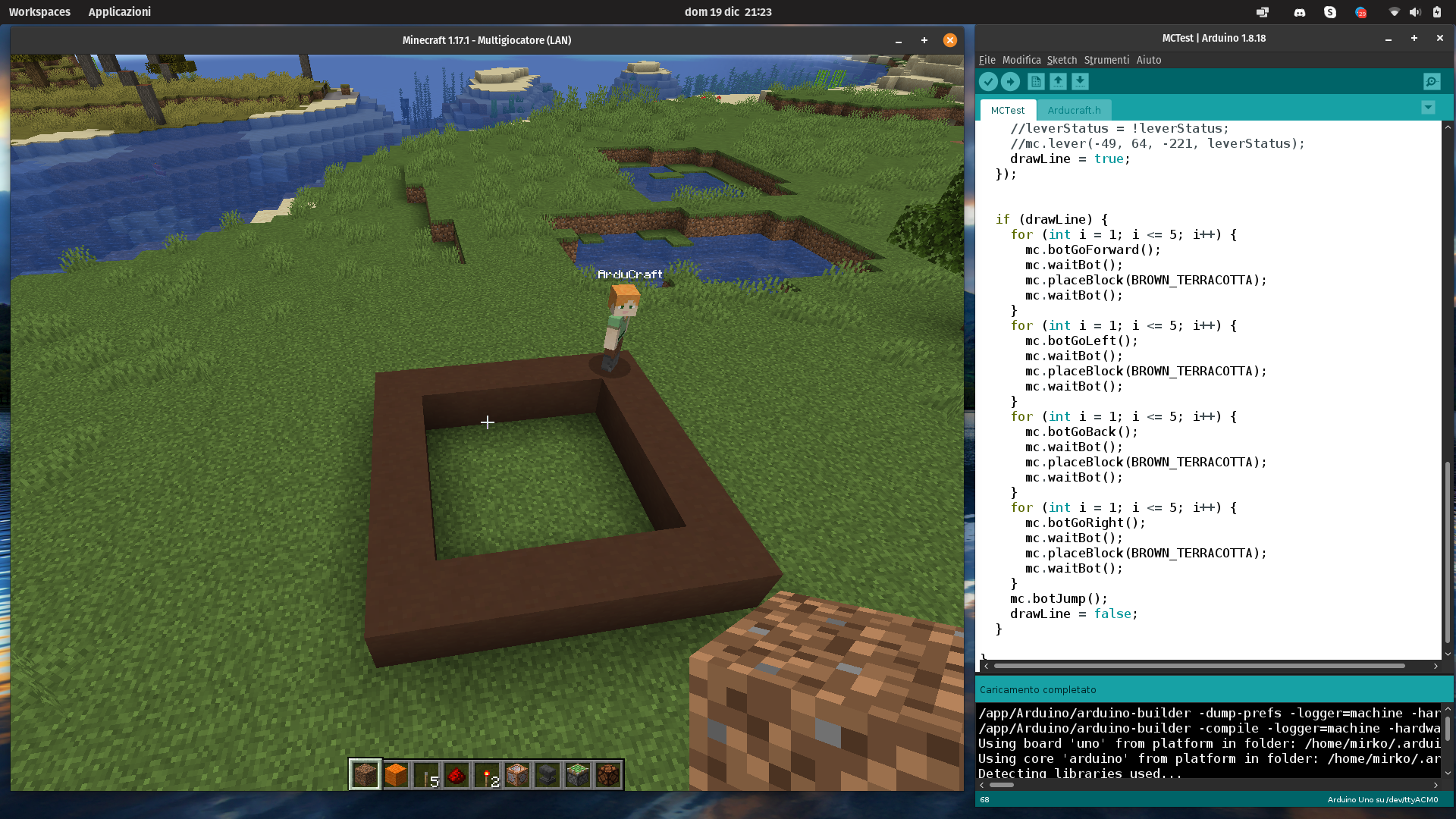Screen dimensions: 1456x819
Task: Click the Arduino Uno su /dev/ttyACM0 status text
Action: (1382, 799)
